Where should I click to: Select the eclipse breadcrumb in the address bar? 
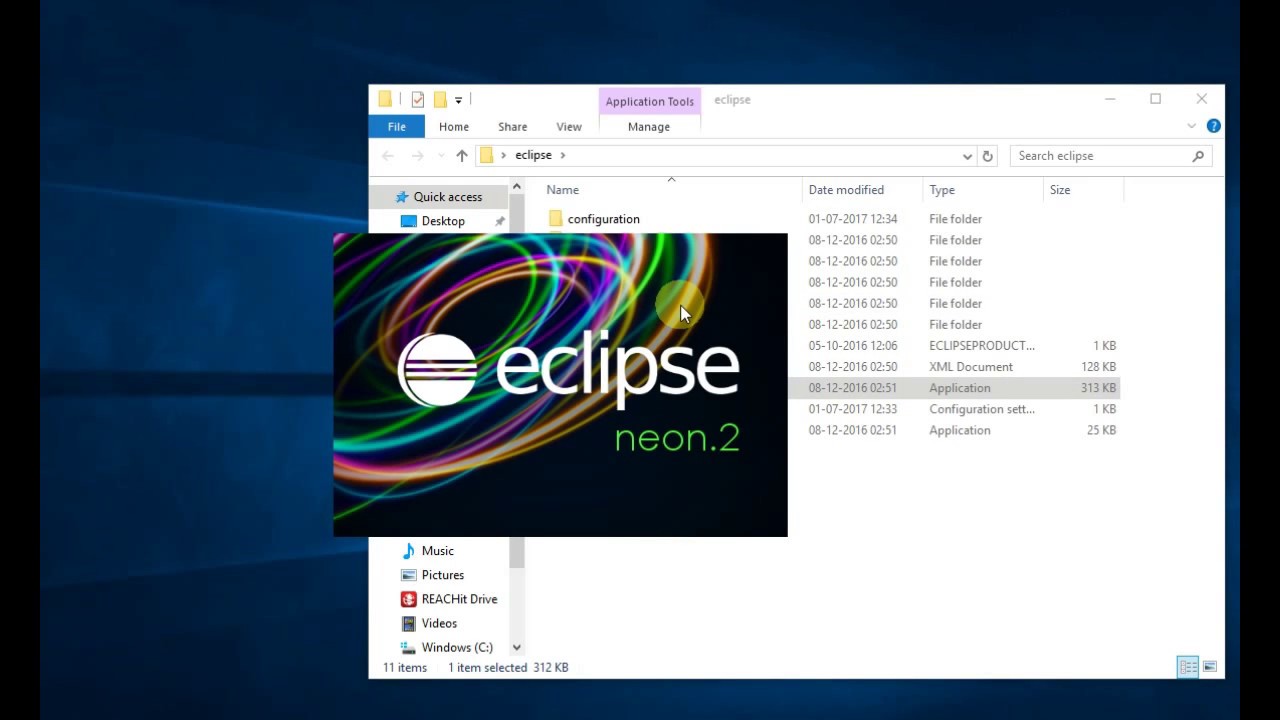[533, 155]
